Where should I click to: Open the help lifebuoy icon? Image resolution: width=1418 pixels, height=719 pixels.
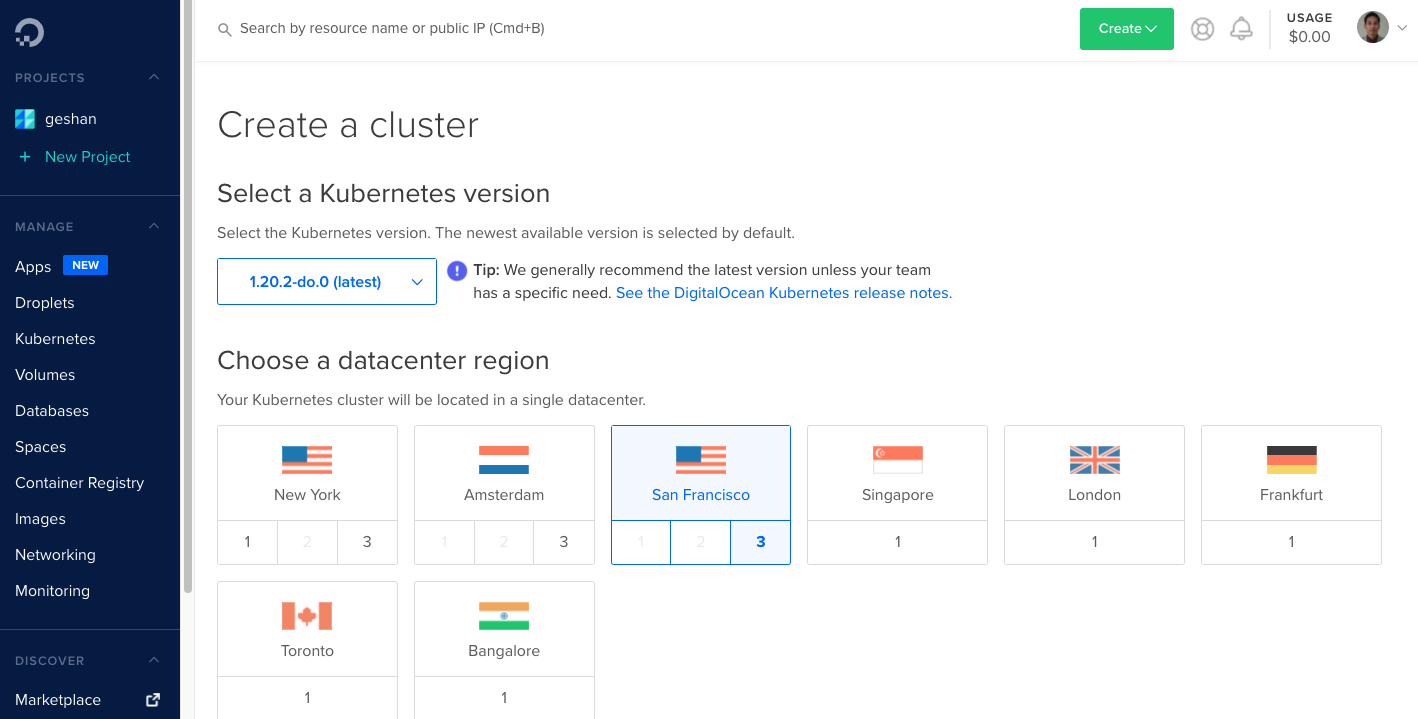click(x=1202, y=28)
